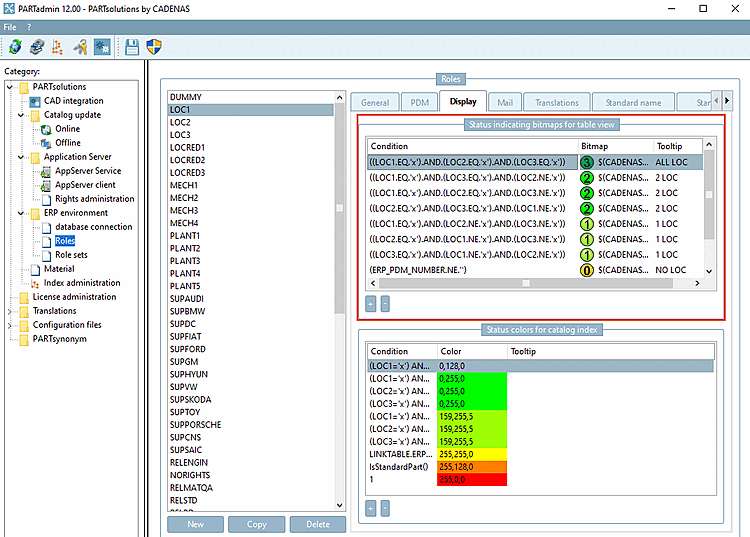Click the floppy disk save icon

[132, 47]
